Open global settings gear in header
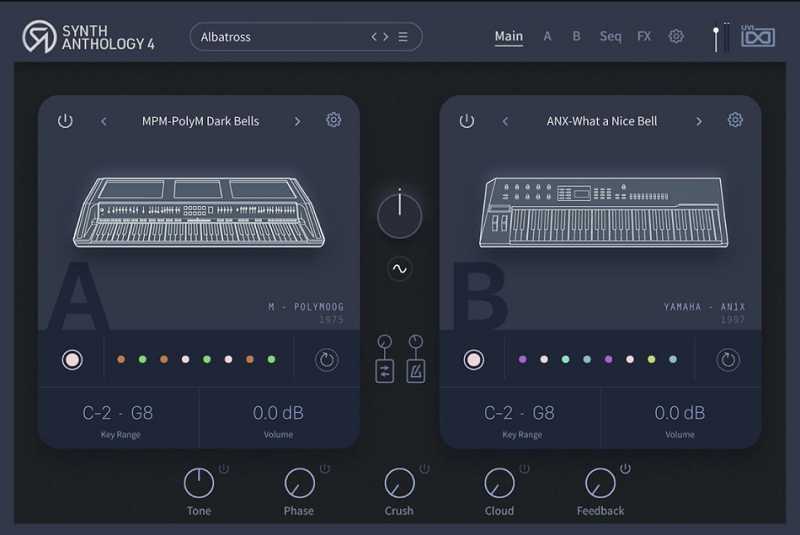The image size is (800, 535). click(x=676, y=36)
